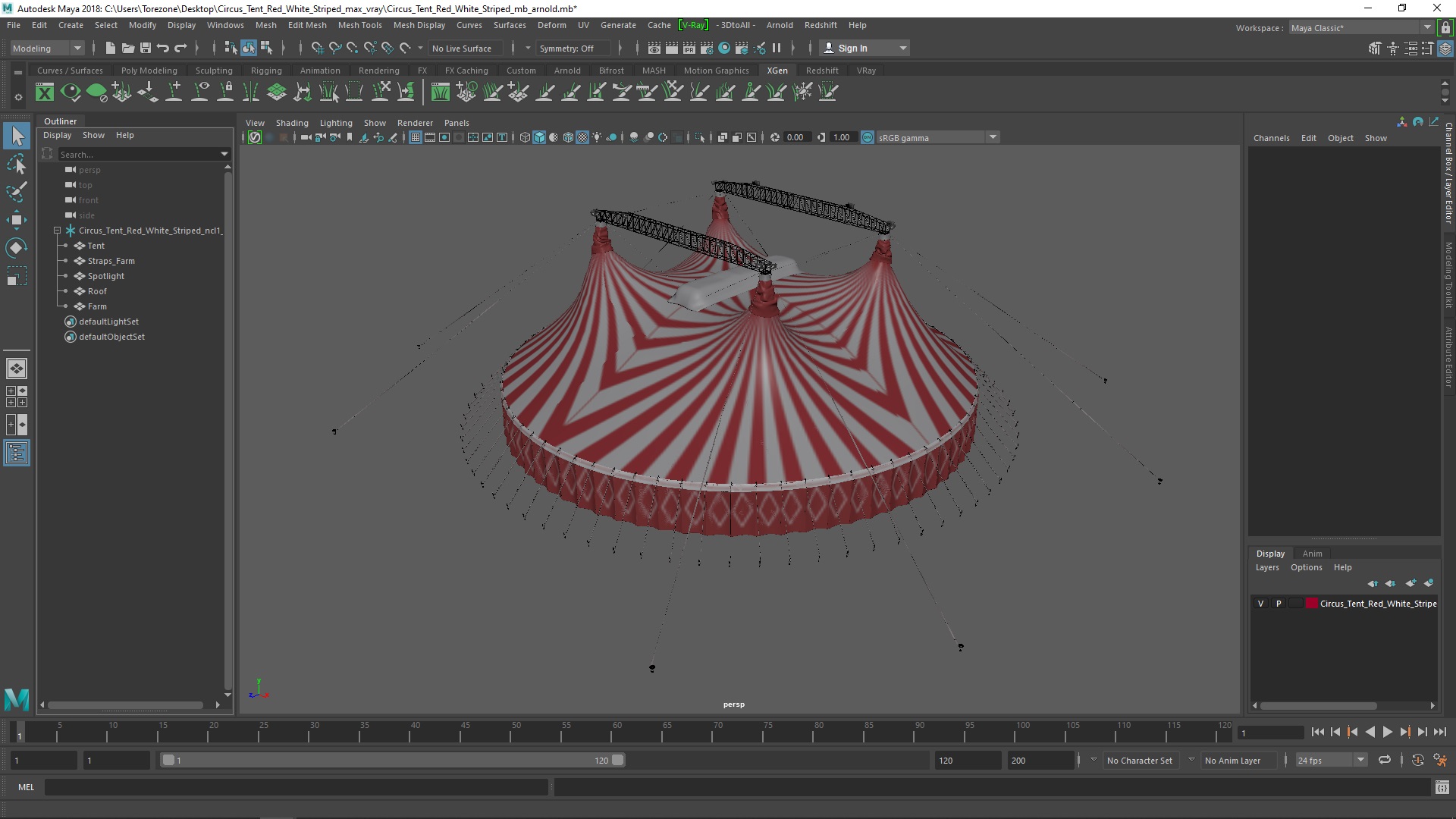This screenshot has height=819, width=1456.
Task: Click the Maya home logo icon
Action: [x=17, y=698]
